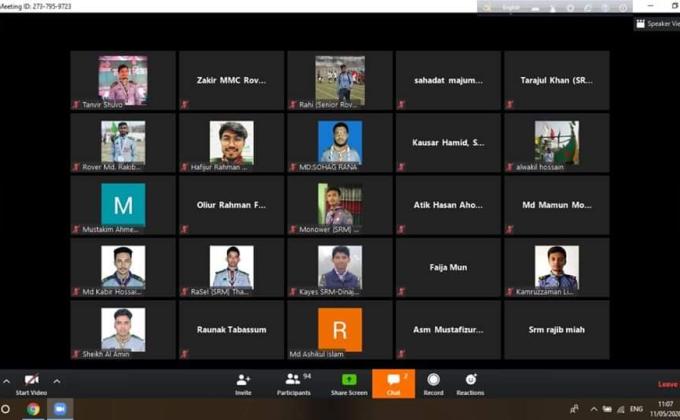This screenshot has width=680, height=420.
Task: Start recording with the Record button
Action: click(433, 383)
